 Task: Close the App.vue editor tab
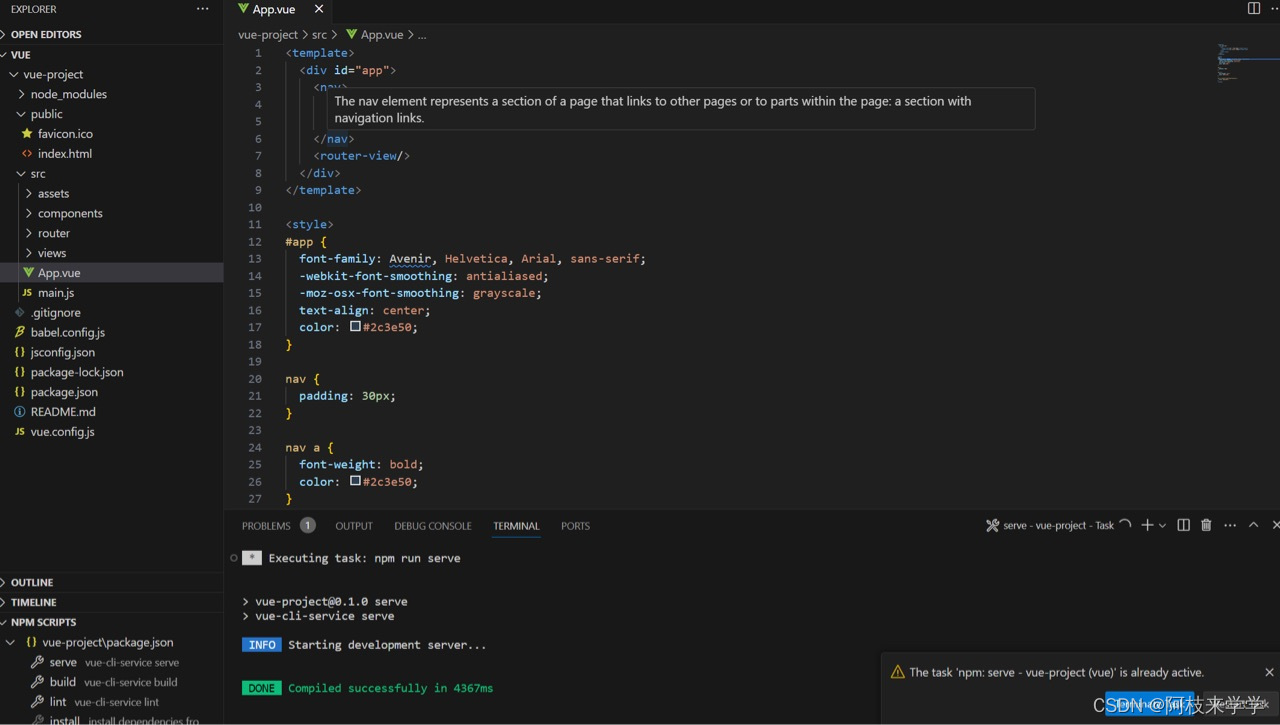point(319,9)
